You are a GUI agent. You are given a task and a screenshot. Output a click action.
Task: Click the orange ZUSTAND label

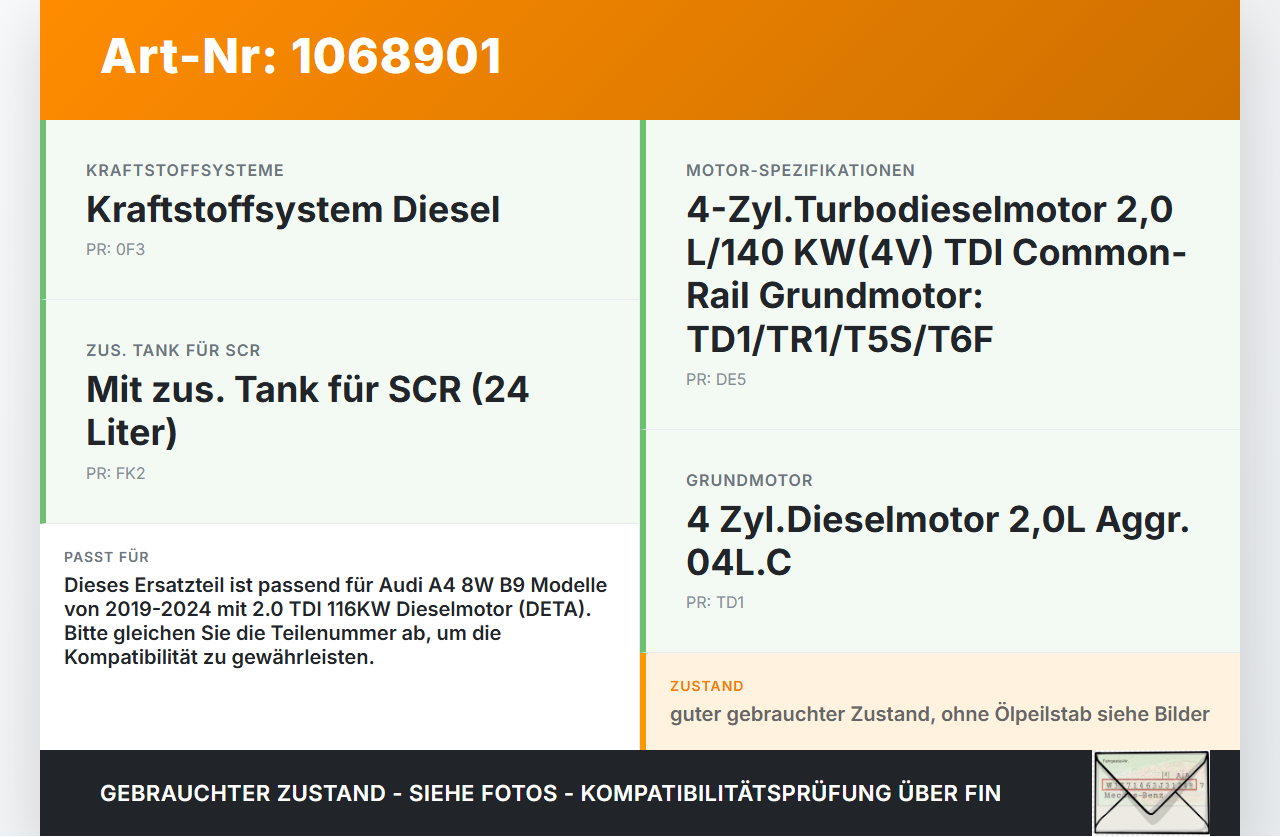[x=707, y=686]
